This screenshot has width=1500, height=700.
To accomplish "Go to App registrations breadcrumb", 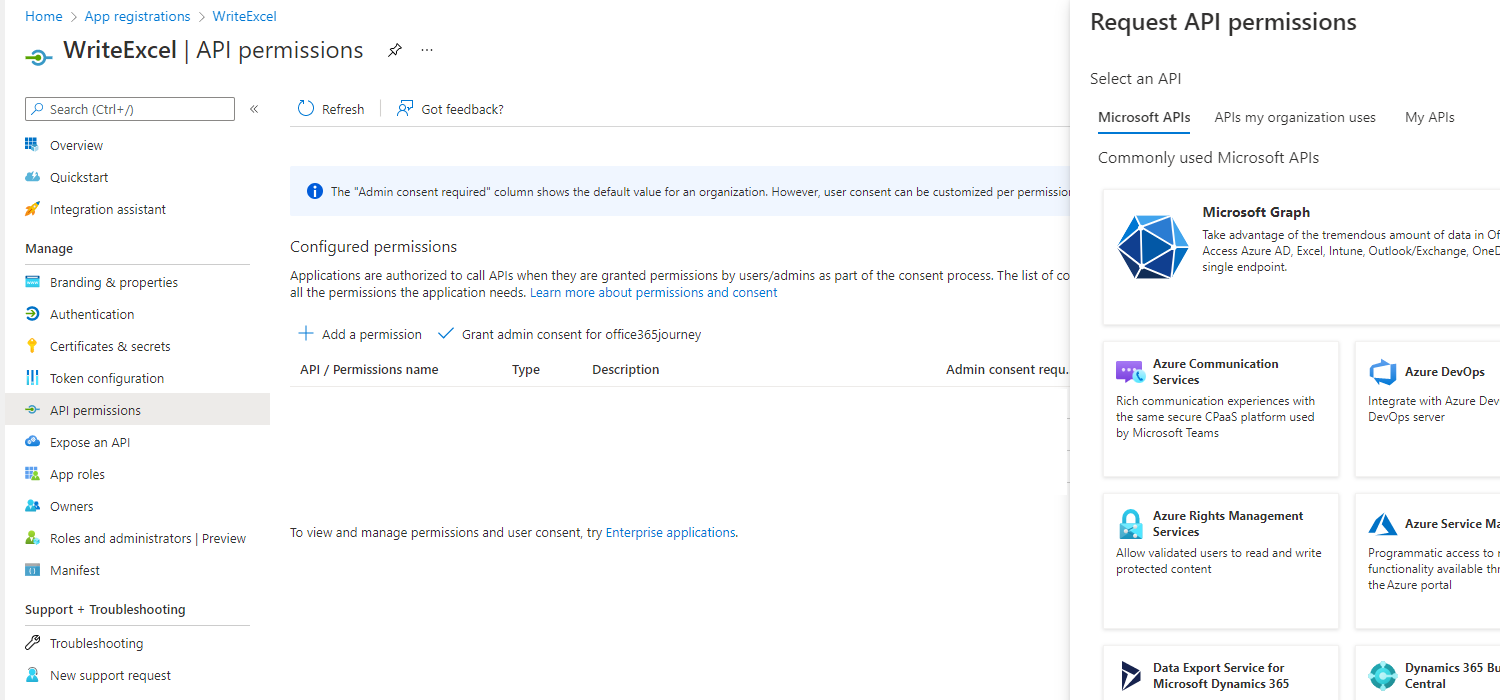I will [x=137, y=16].
